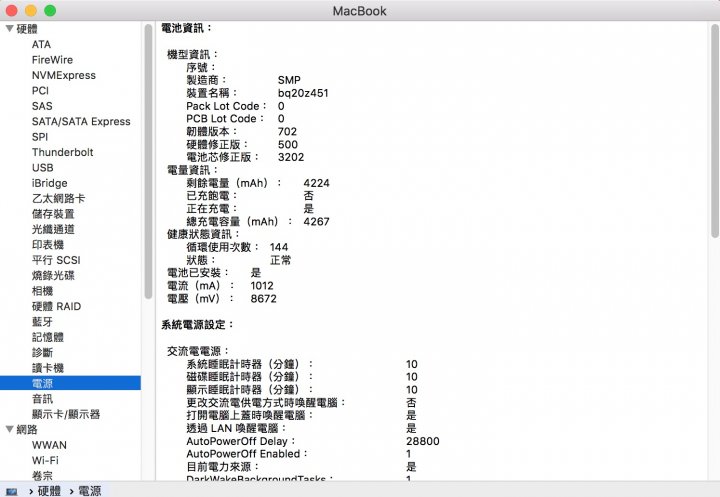Click cycle count value 144
This screenshot has height=497, width=720.
tap(279, 247)
